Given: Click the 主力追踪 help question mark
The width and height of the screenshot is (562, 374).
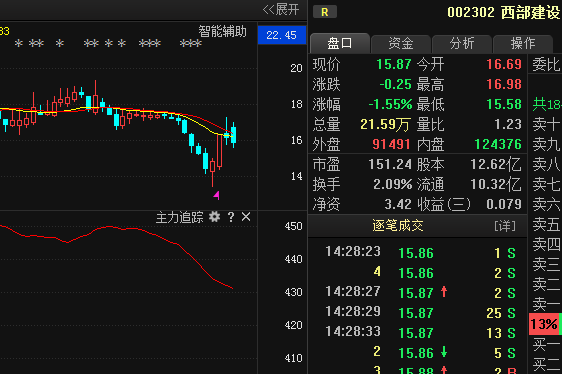Looking at the screenshot, I should tap(231, 217).
